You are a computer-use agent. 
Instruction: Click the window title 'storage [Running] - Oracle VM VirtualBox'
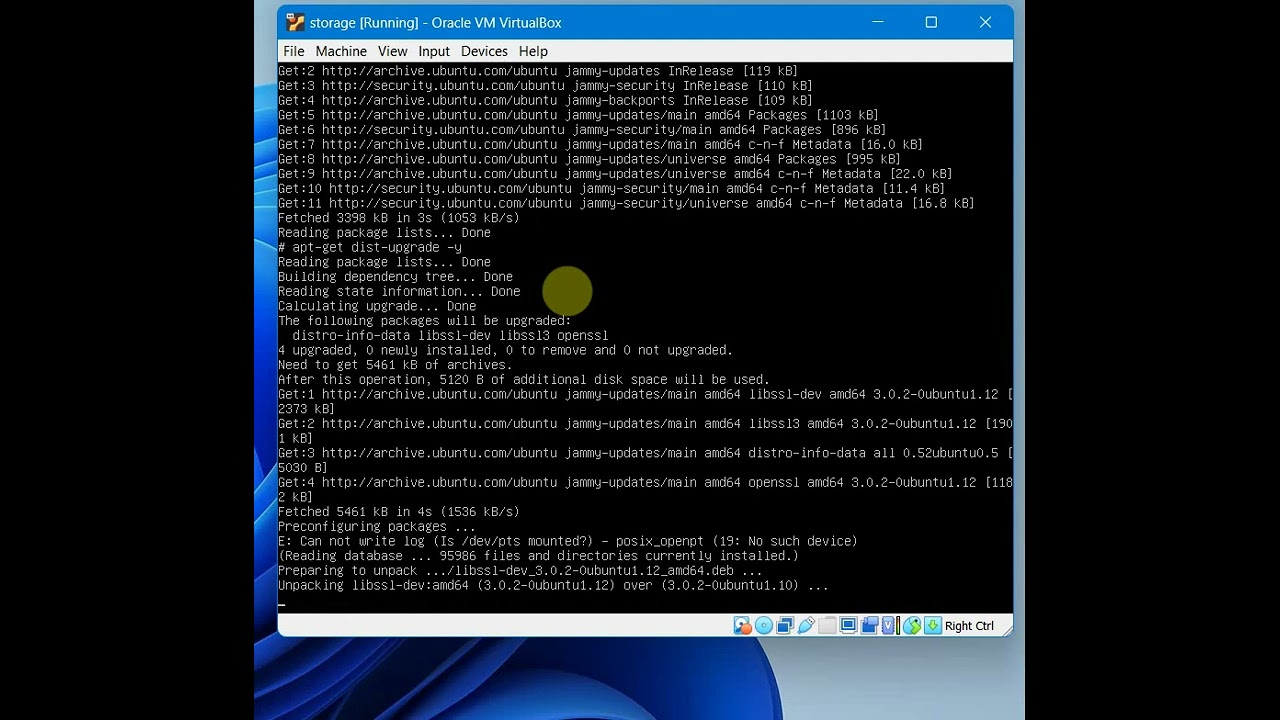tap(435, 22)
